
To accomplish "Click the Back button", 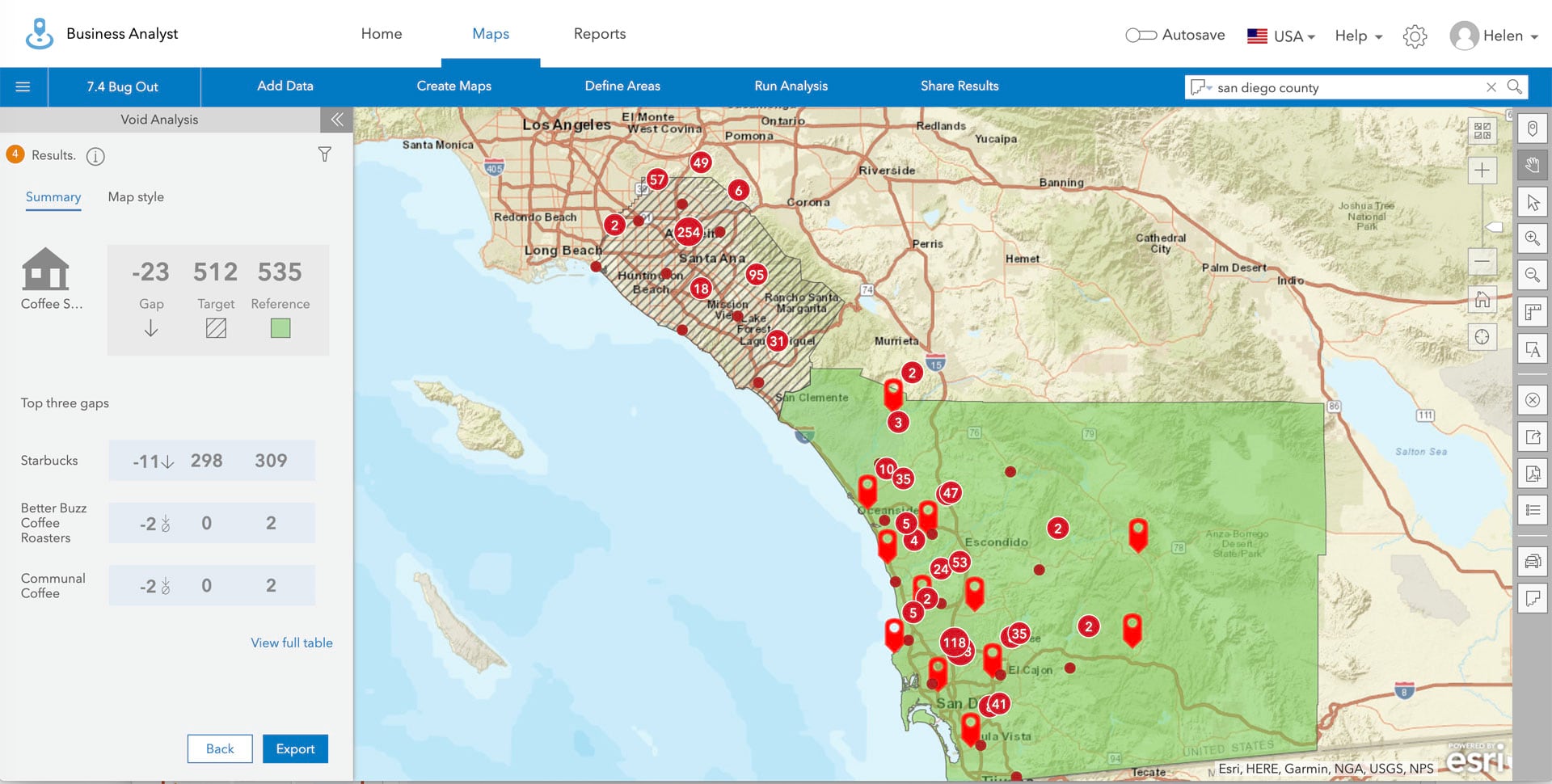I will [220, 749].
